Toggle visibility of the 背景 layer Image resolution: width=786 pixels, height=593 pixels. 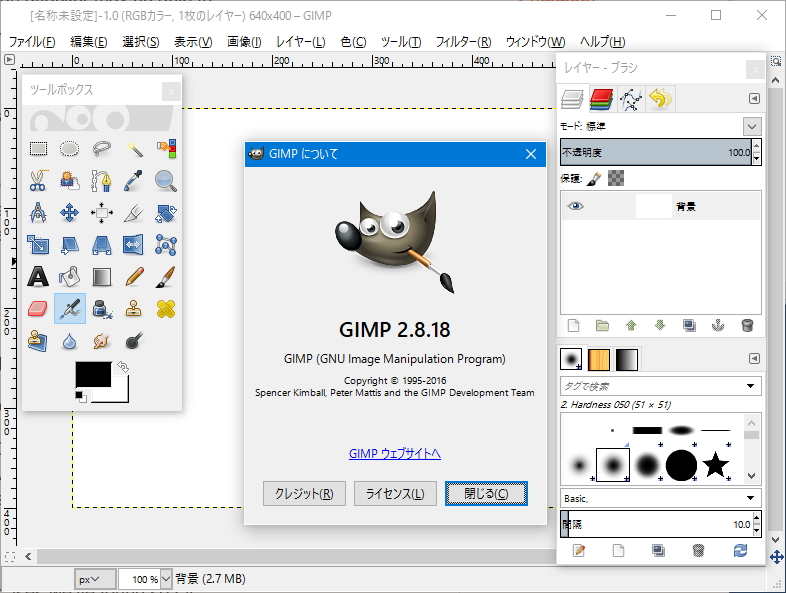[575, 206]
